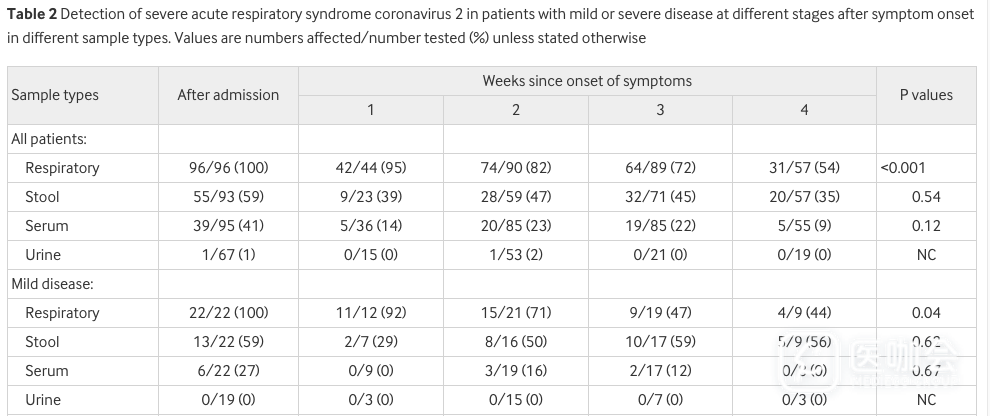This screenshot has width=990, height=416.
Task: Select the cell showing 20/85 (23)
Action: pos(515,226)
